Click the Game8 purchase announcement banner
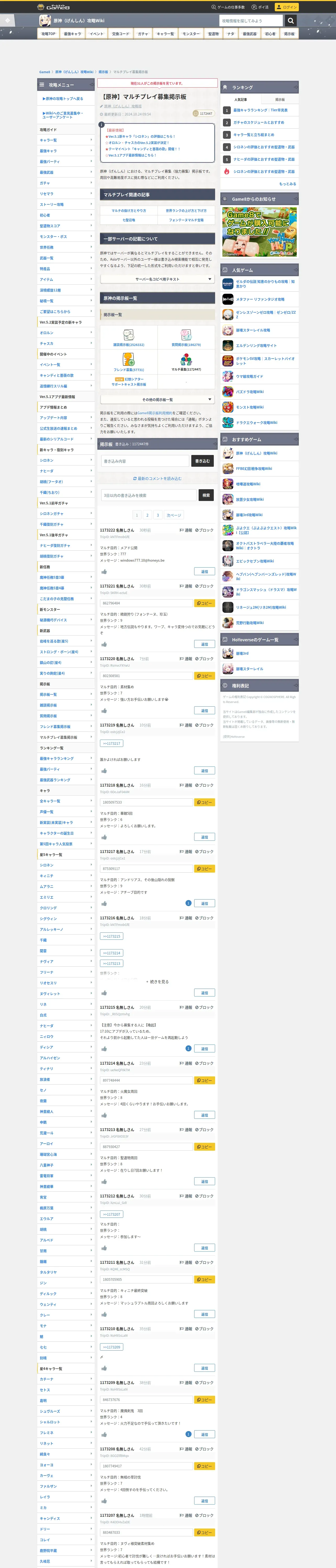 coord(260,232)
